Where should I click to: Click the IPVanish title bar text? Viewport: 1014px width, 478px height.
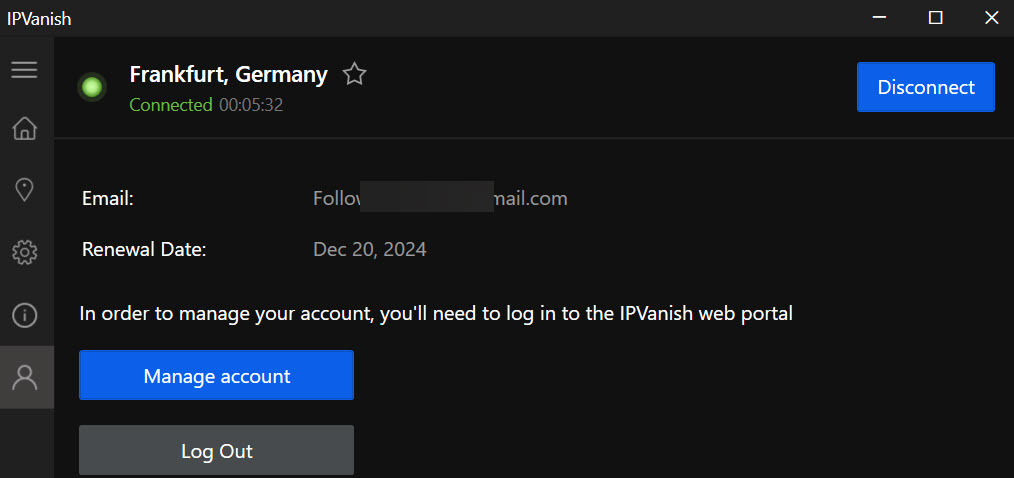[39, 18]
